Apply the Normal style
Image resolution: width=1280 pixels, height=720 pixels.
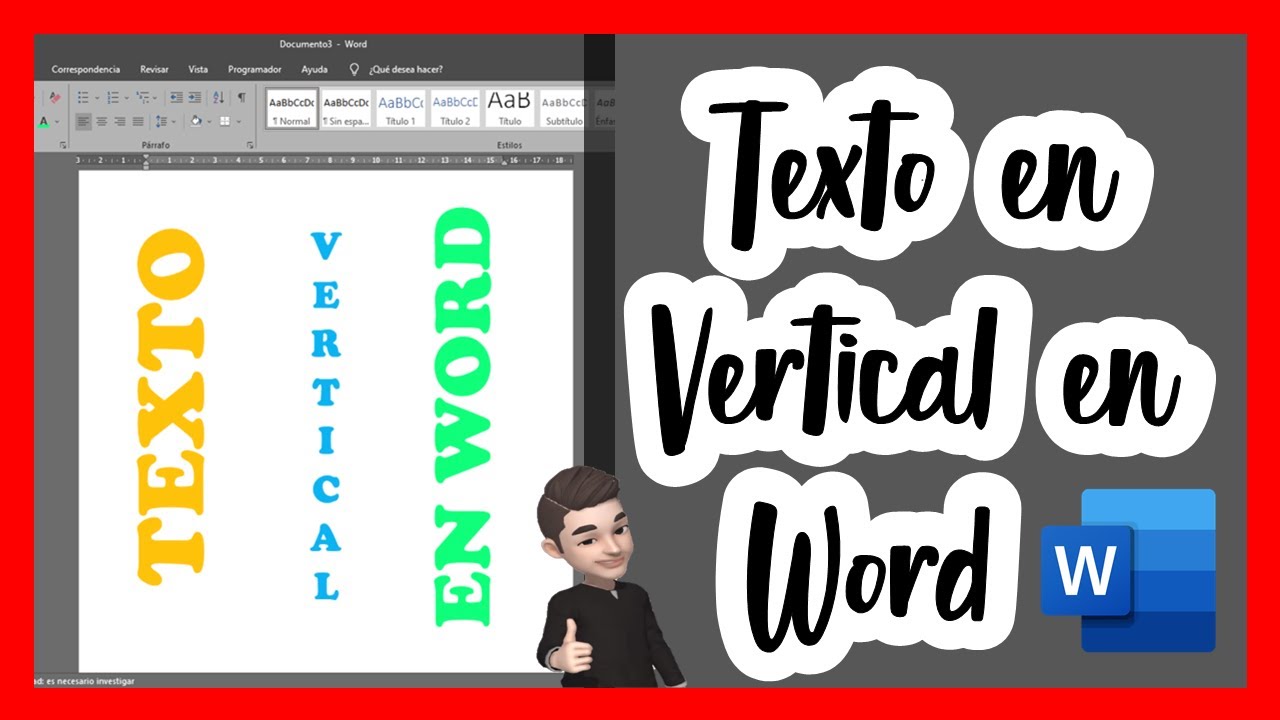(292, 109)
